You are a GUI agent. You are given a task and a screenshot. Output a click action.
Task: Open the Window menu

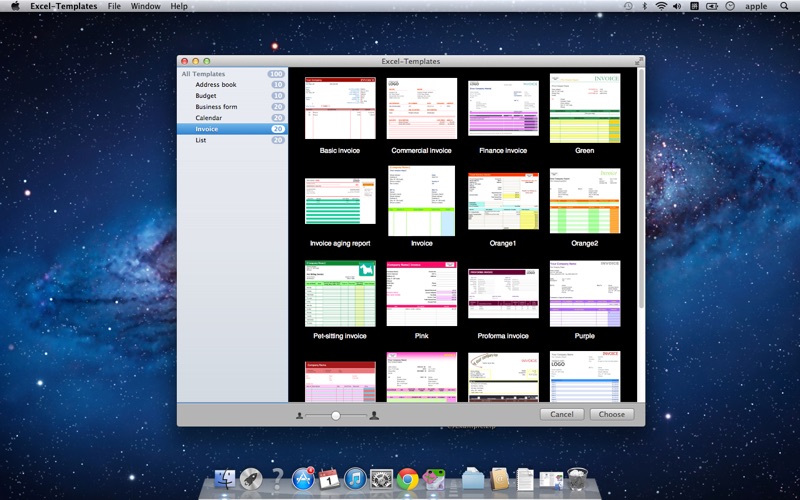pyautogui.click(x=145, y=6)
